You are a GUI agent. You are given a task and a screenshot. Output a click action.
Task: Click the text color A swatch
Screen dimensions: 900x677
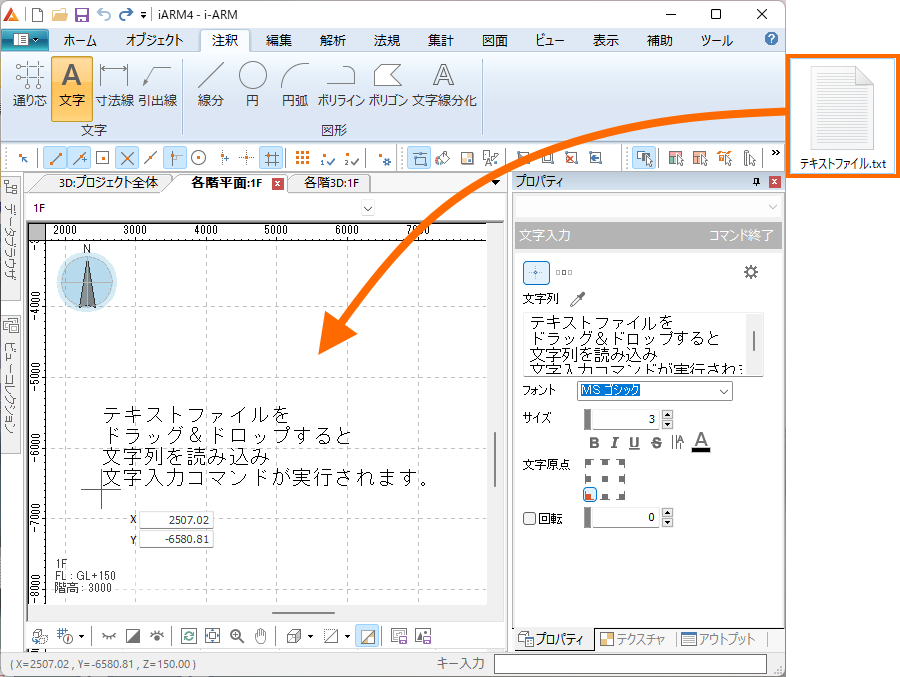[x=701, y=442]
